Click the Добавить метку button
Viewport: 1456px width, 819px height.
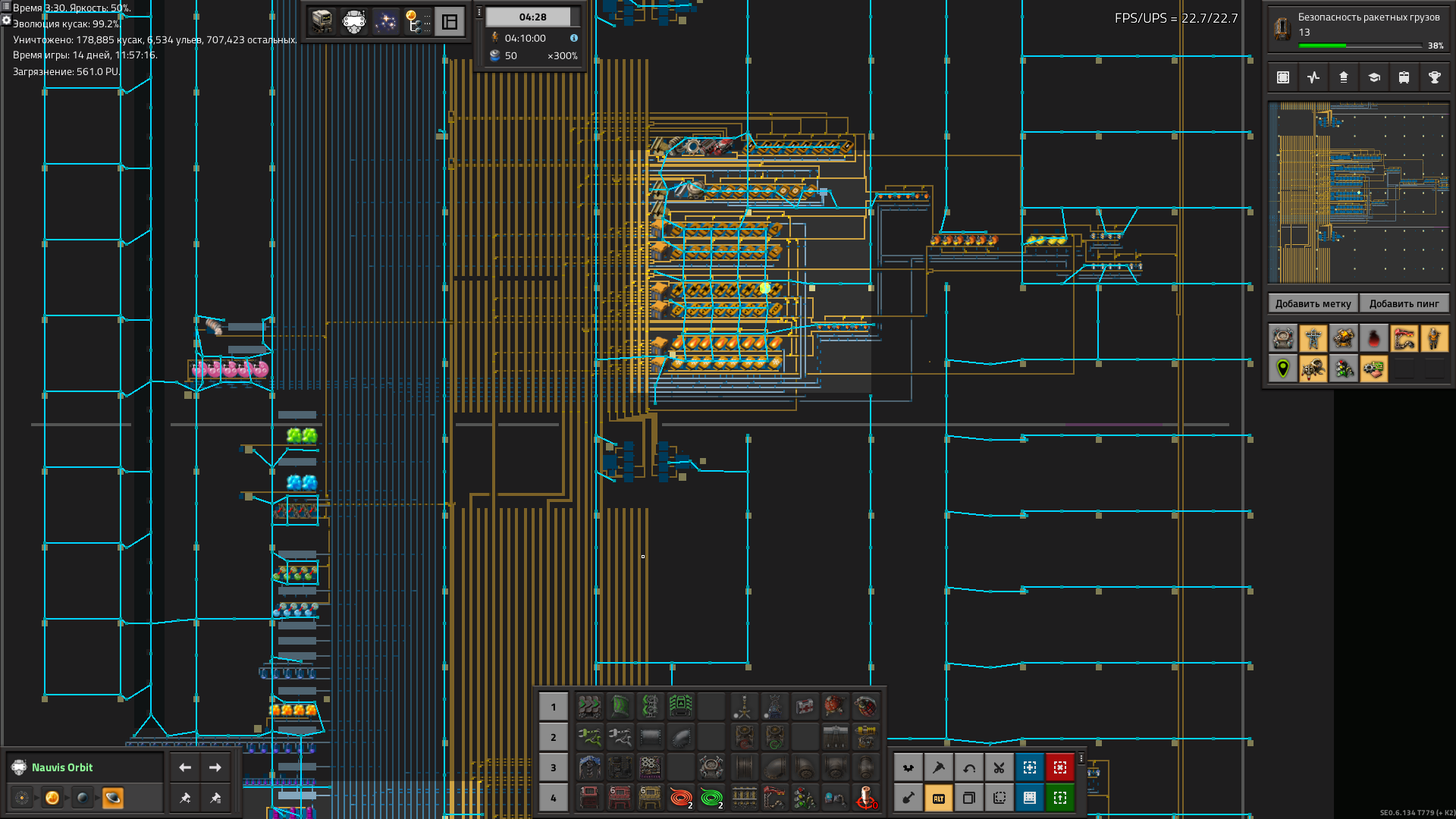tap(1313, 303)
